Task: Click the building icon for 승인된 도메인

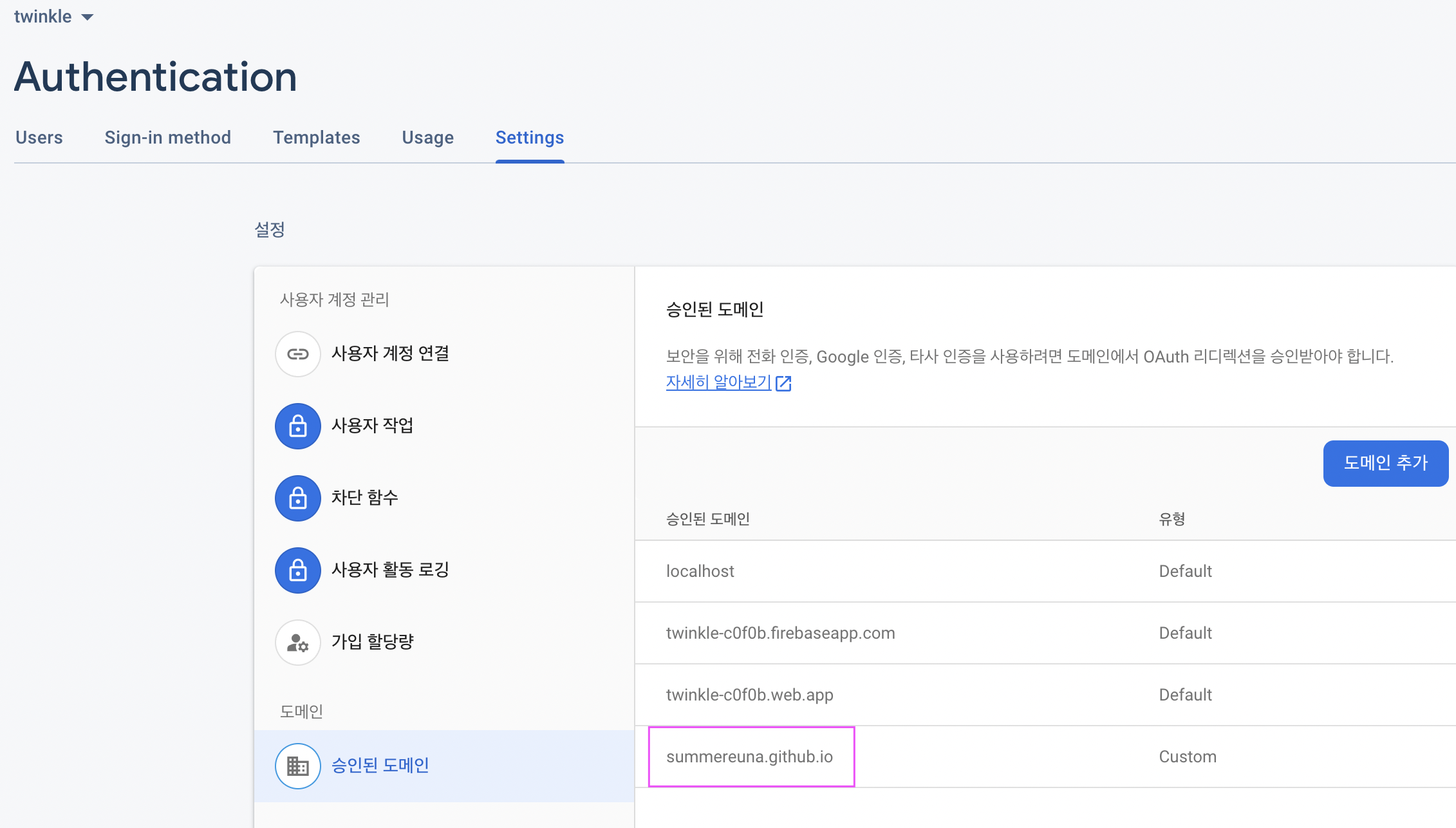Action: click(x=297, y=766)
